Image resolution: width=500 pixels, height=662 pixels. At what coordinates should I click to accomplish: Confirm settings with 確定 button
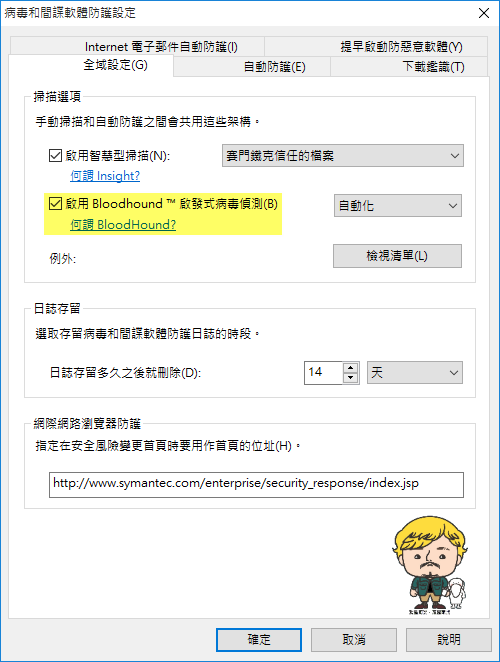click(x=259, y=640)
